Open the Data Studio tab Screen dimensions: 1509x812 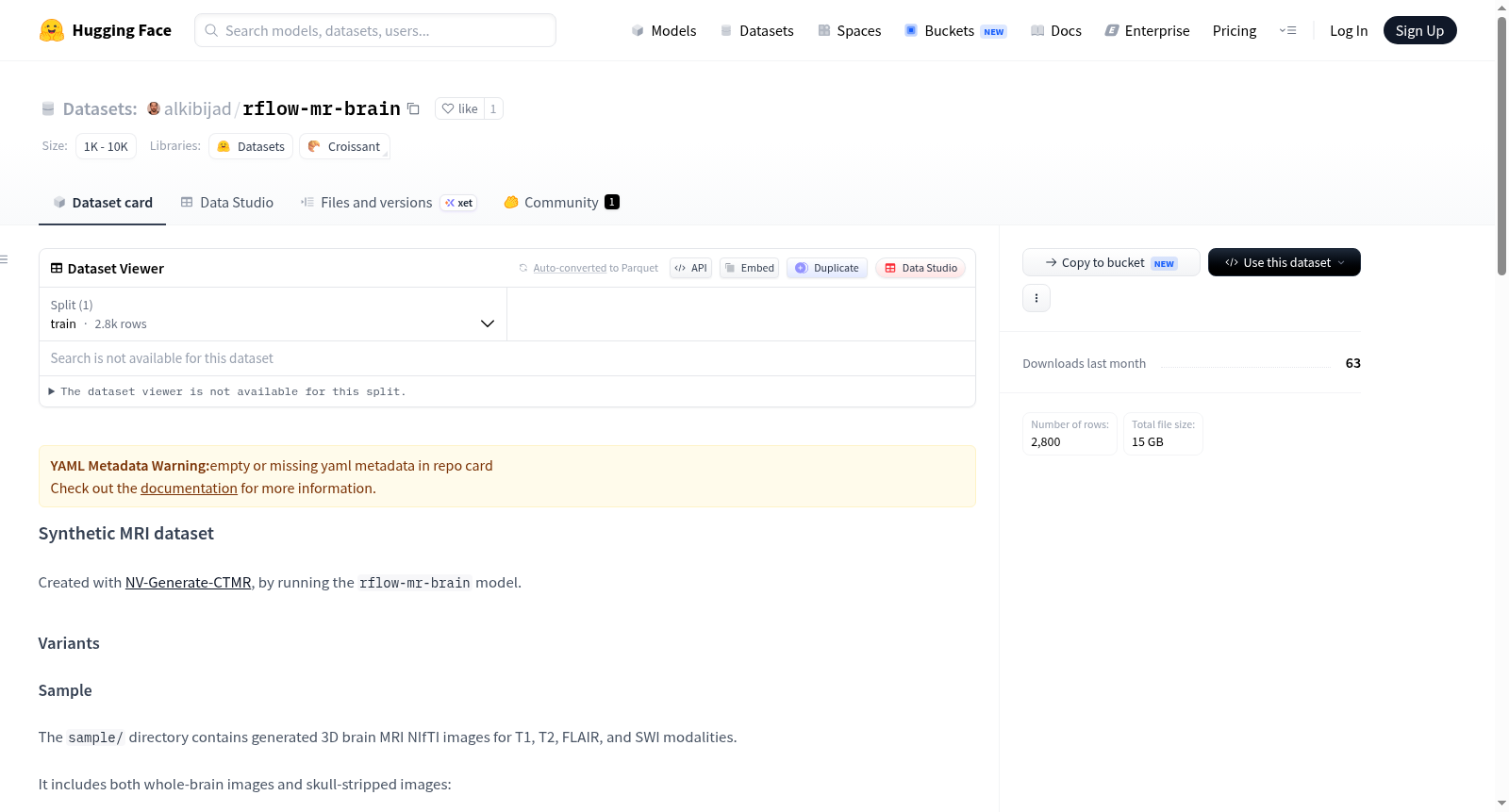[x=227, y=203]
